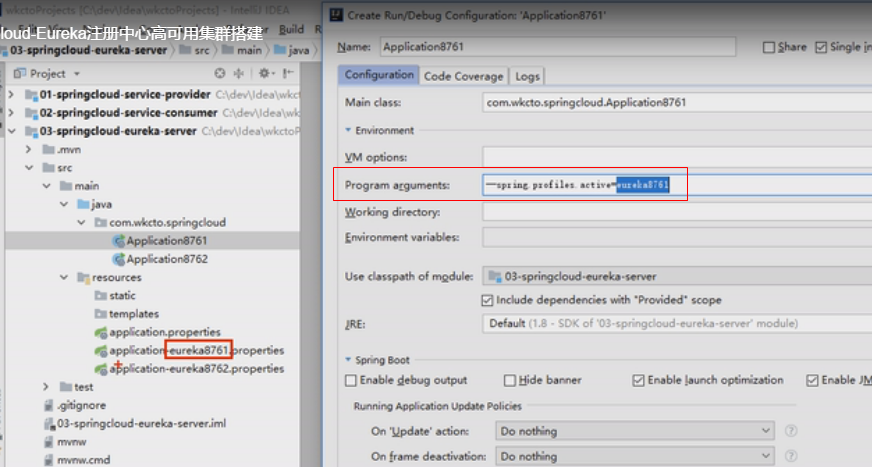
Task: Open the JRE dropdown field
Action: point(677,323)
